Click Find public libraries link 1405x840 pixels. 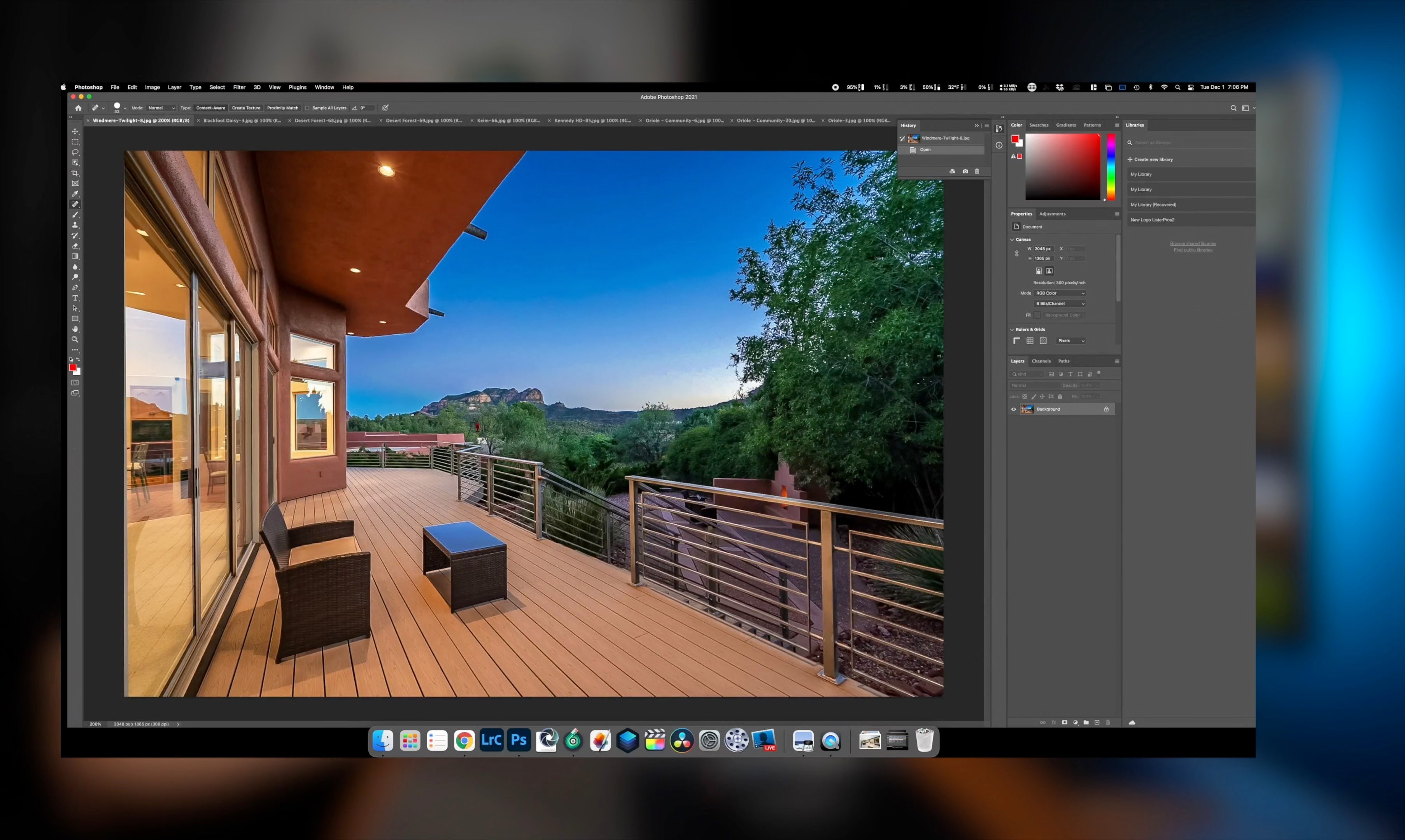click(1193, 250)
